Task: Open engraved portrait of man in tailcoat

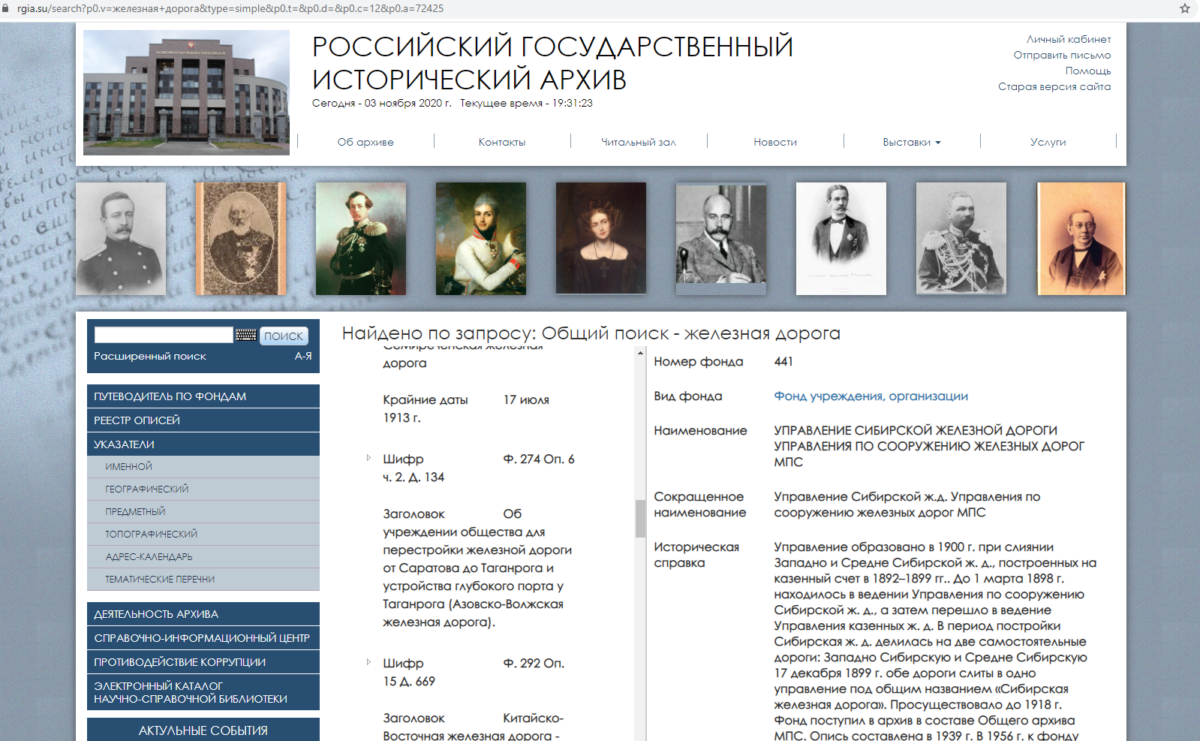Action: (x=841, y=238)
